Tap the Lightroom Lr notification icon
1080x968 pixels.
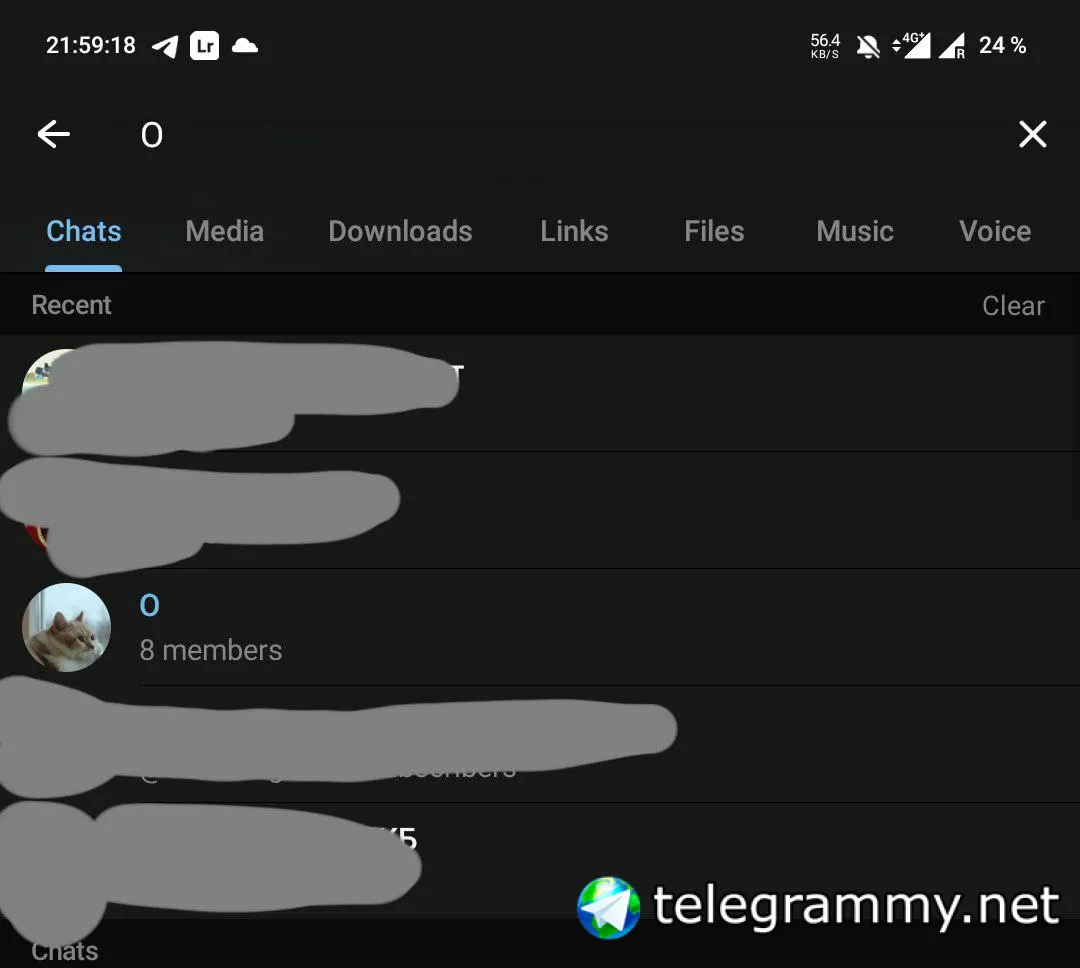pos(205,46)
